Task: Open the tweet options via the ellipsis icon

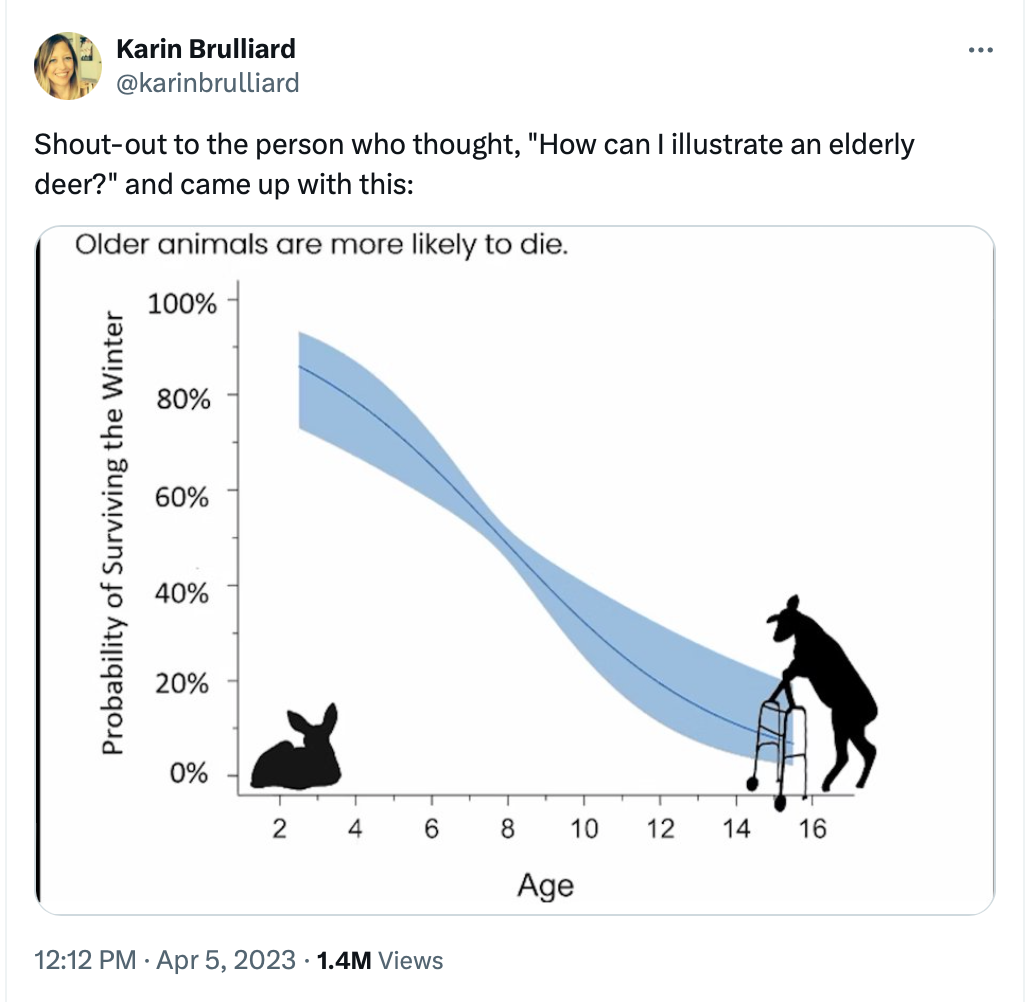Action: [x=981, y=48]
